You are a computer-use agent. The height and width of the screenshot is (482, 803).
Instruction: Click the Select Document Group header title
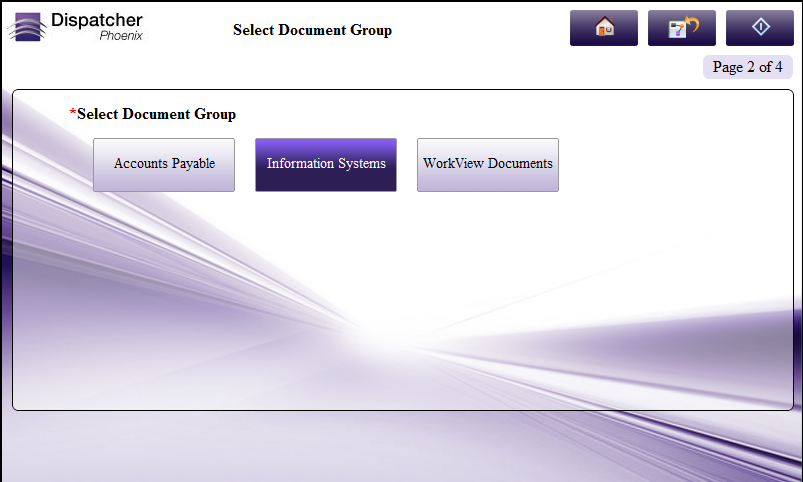pos(312,30)
